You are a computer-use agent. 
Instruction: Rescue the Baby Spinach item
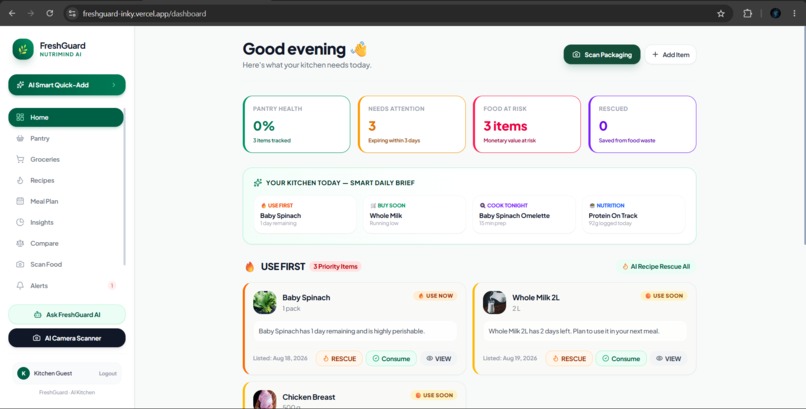pos(339,359)
